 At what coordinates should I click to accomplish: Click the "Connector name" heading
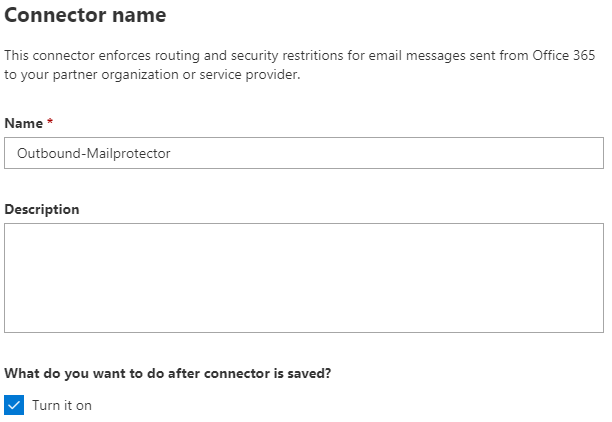coord(85,16)
